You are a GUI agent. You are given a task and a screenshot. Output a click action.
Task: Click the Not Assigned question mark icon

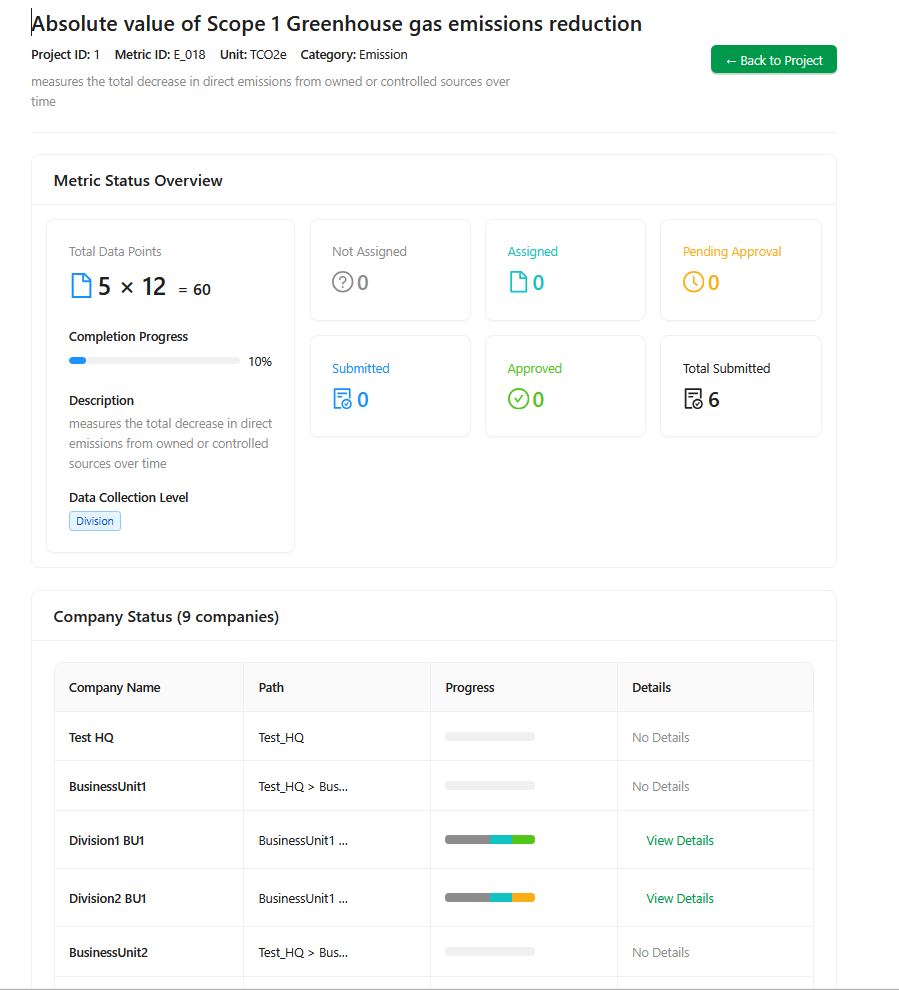[342, 283]
